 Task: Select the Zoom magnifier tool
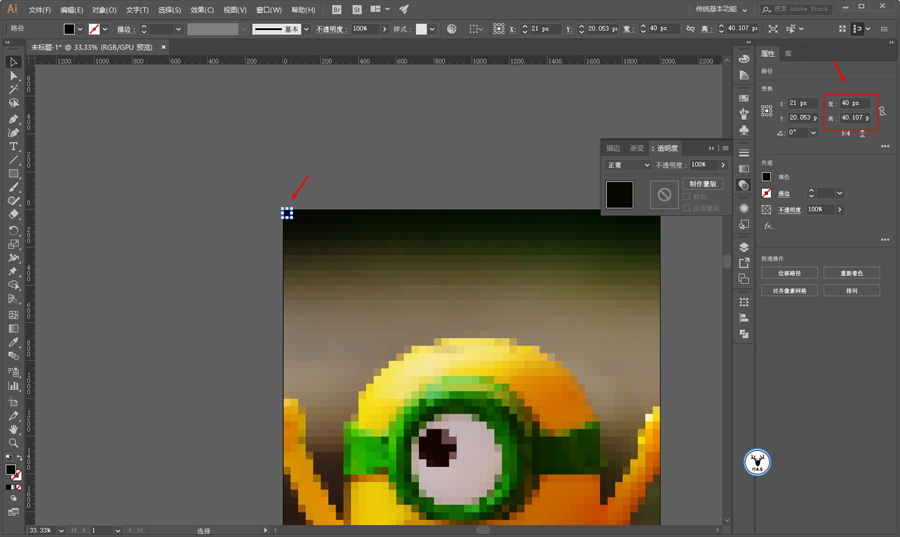tap(14, 442)
